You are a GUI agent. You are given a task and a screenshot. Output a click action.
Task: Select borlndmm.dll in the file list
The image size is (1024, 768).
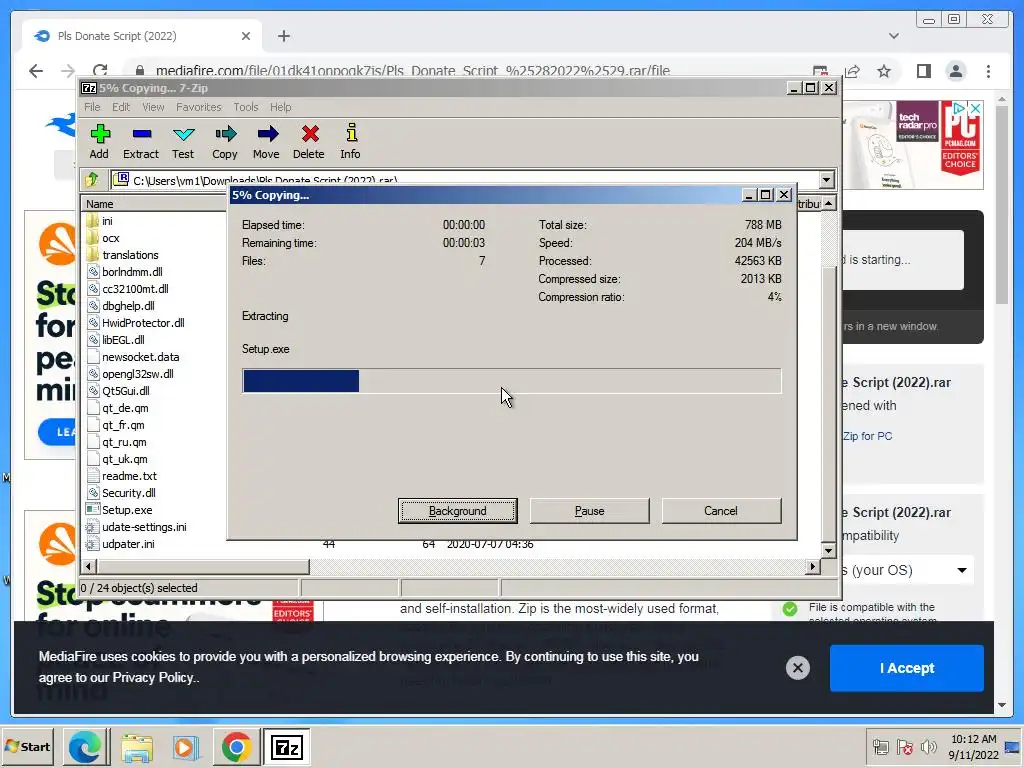tap(132, 272)
